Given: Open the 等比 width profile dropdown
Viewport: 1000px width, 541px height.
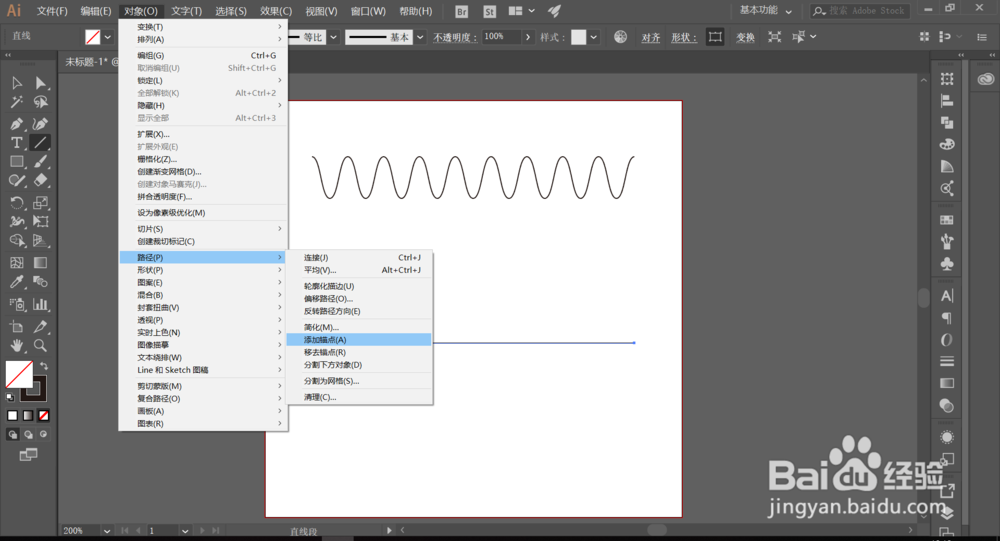Looking at the screenshot, I should [334, 37].
